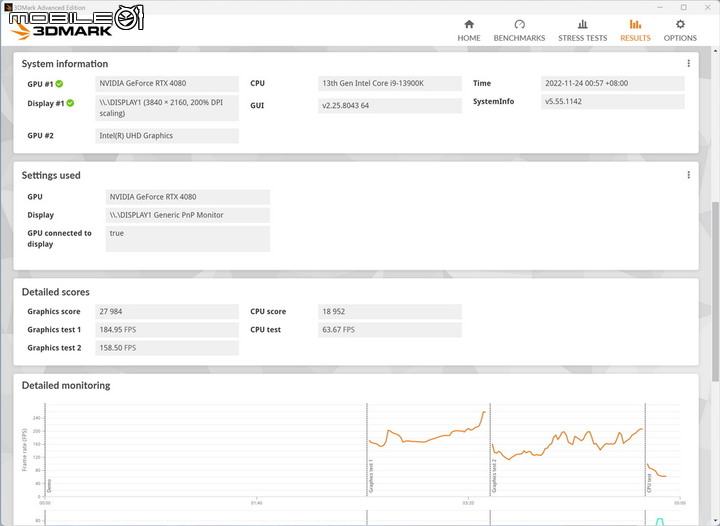Click Graphics test 2 marker in chart

click(x=495, y=476)
